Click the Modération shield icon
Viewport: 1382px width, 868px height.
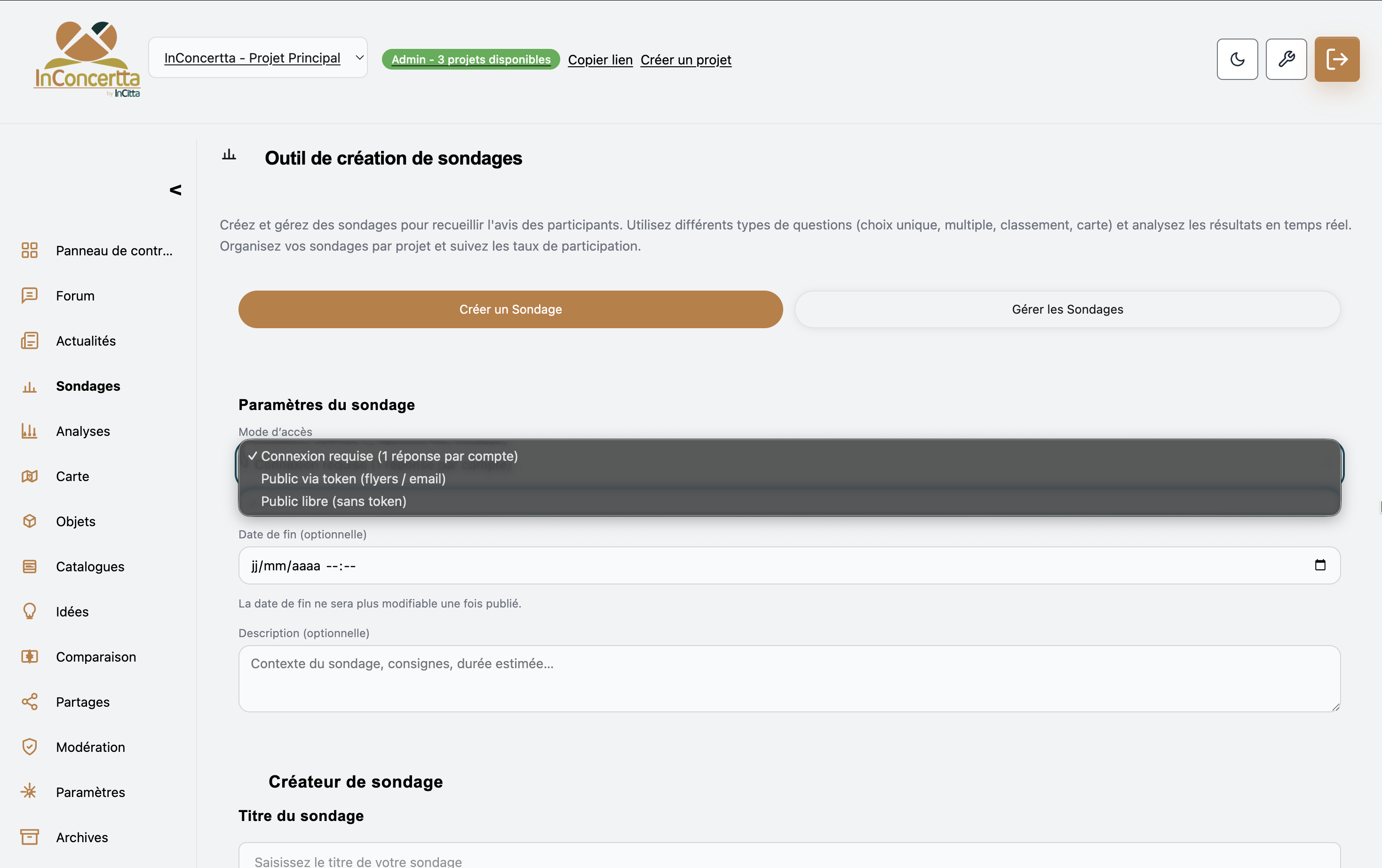click(x=30, y=746)
